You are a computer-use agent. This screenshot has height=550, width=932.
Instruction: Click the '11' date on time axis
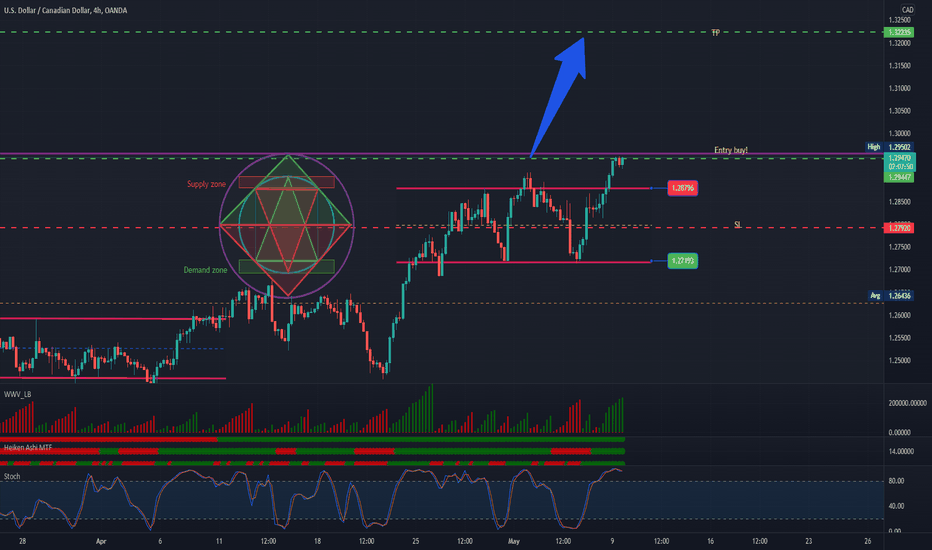click(219, 542)
